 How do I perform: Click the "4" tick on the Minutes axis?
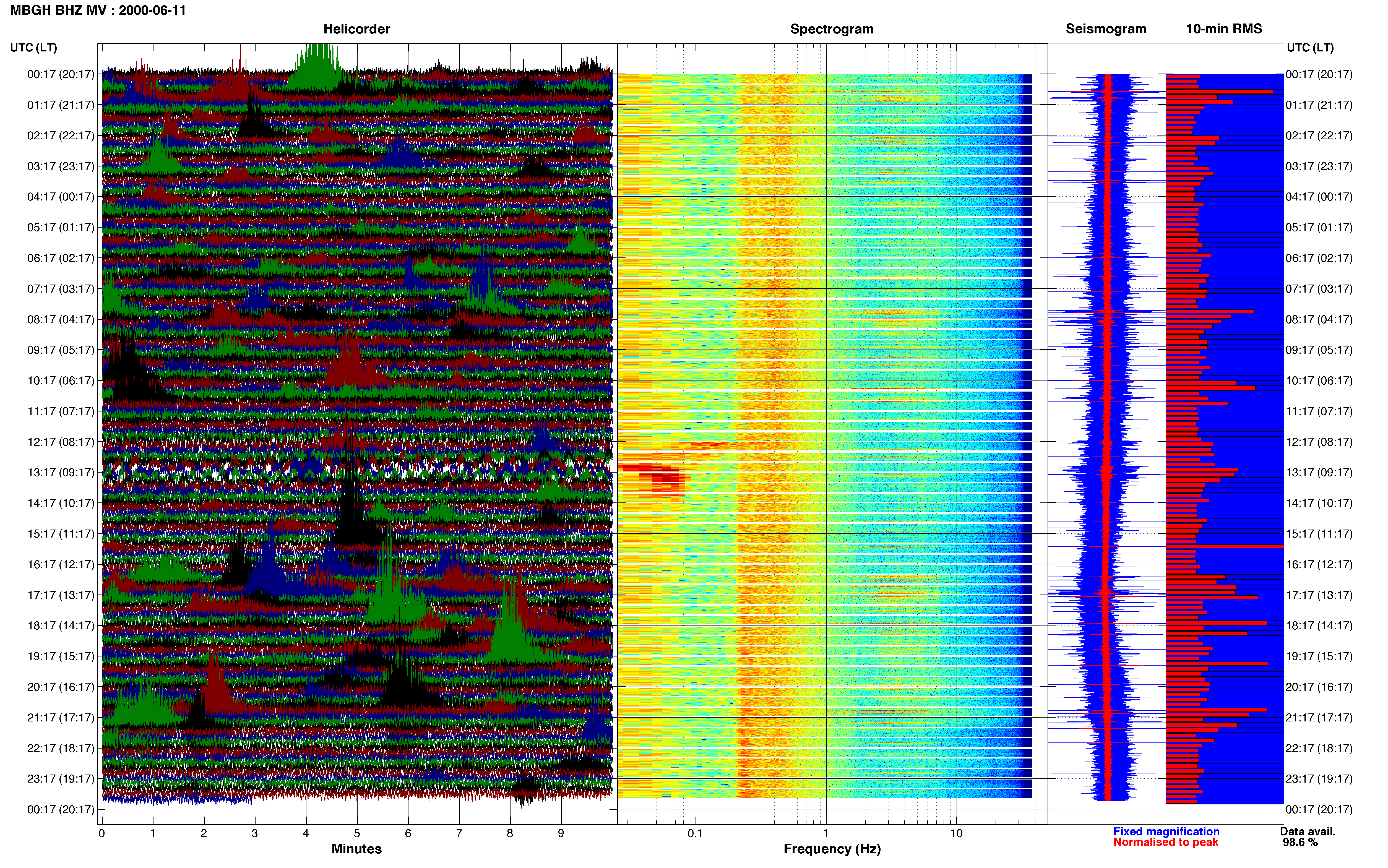[x=306, y=833]
